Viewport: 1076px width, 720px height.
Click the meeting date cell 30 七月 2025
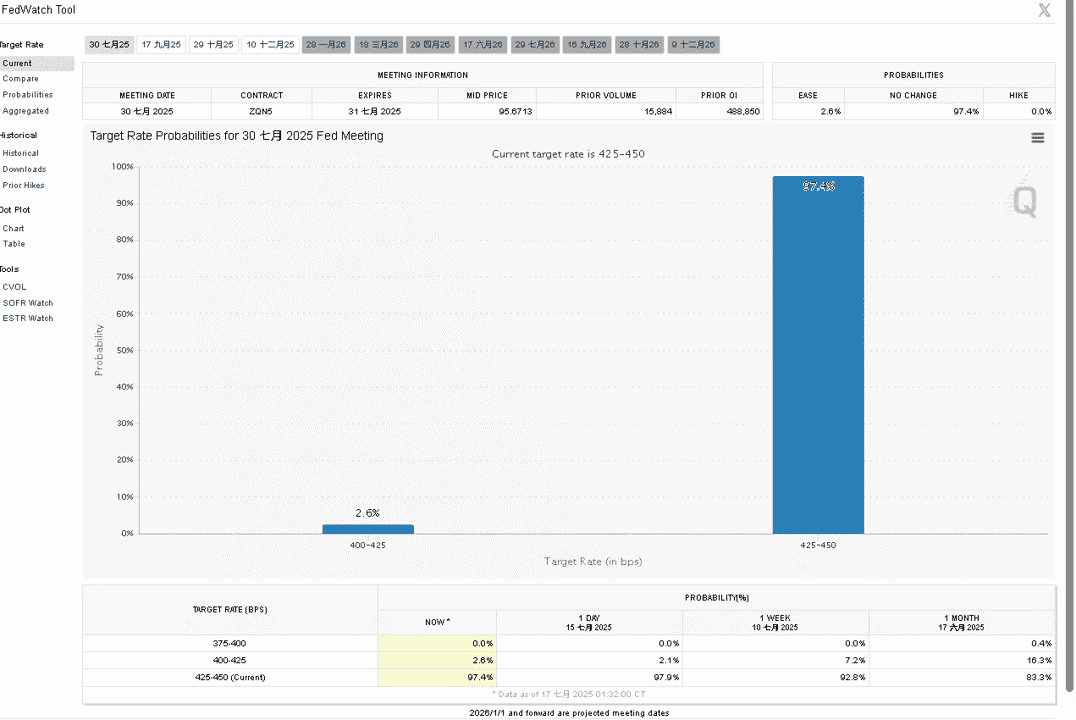click(147, 111)
